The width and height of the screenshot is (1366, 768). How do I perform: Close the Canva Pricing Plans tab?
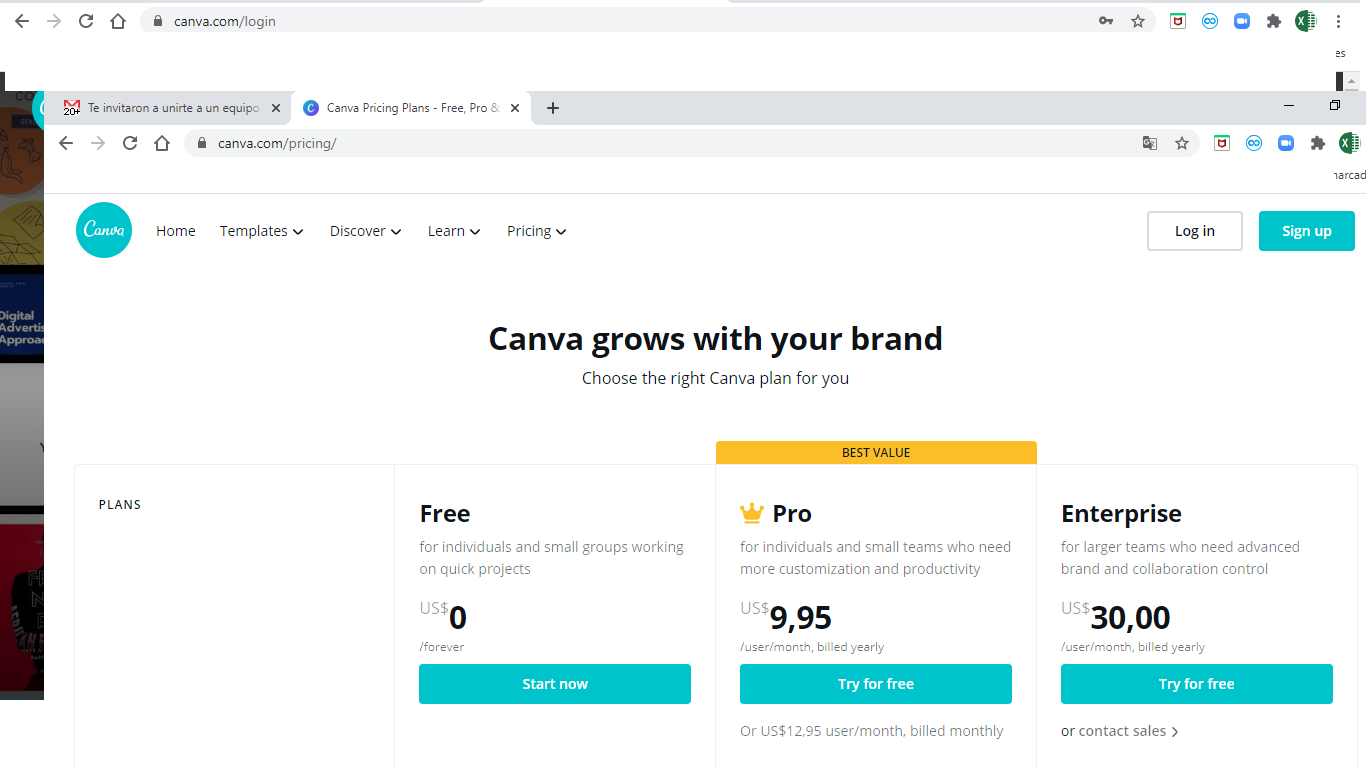[515, 108]
